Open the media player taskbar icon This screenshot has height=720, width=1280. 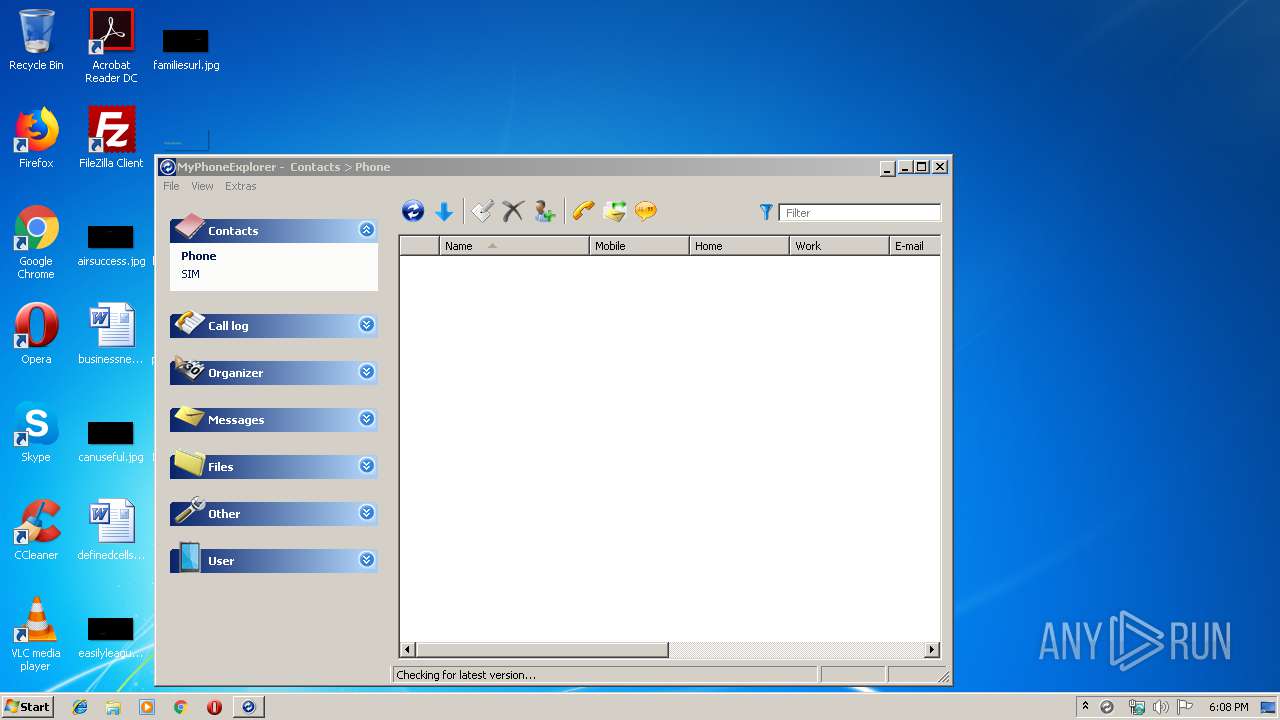pyautogui.click(x=147, y=707)
